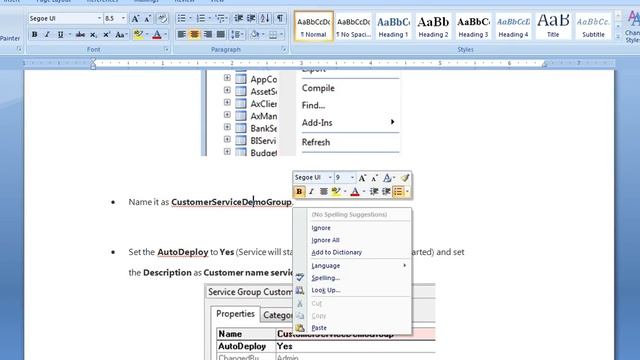This screenshot has height=360, width=640.
Task: Click Decrease Indent in the mini toolbar
Action: pyautogui.click(x=374, y=191)
